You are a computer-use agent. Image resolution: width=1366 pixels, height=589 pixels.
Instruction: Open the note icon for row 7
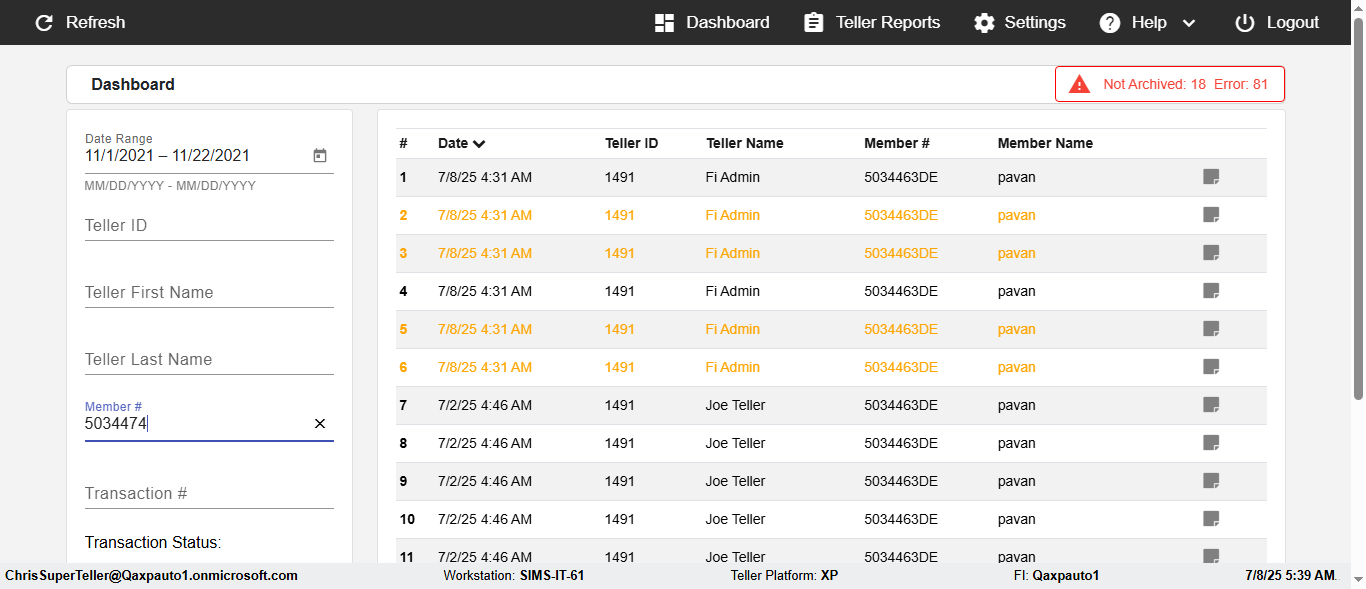point(1211,405)
